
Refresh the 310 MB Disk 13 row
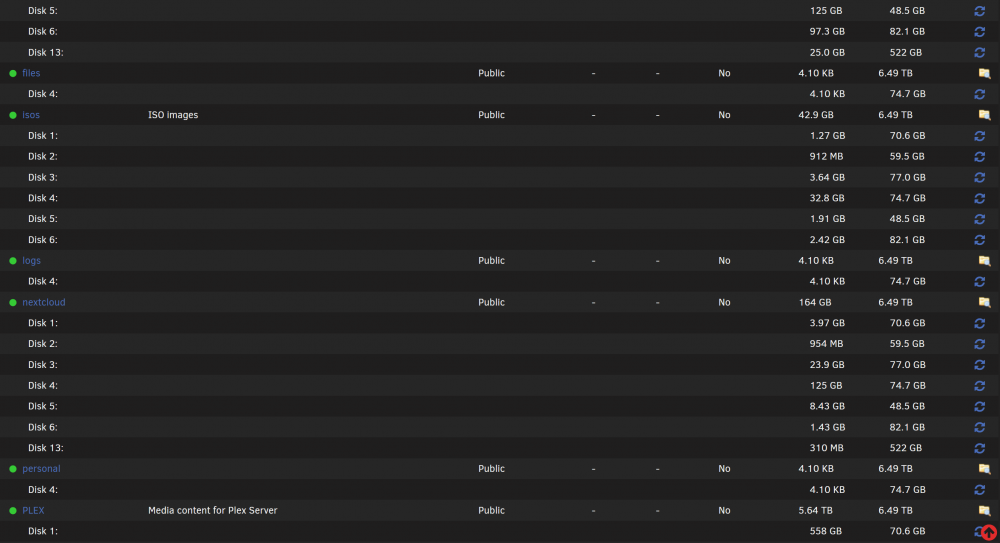pyautogui.click(x=980, y=449)
